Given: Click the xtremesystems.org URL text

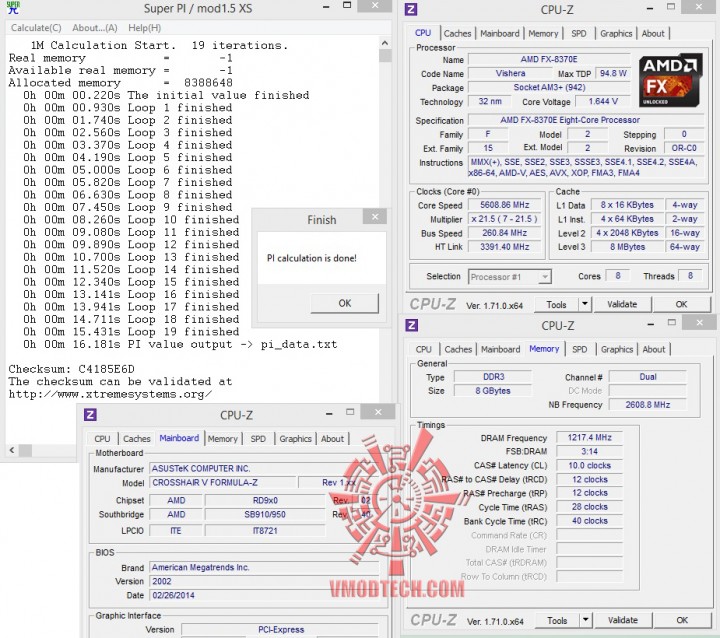Looking at the screenshot, I should pyautogui.click(x=110, y=394).
